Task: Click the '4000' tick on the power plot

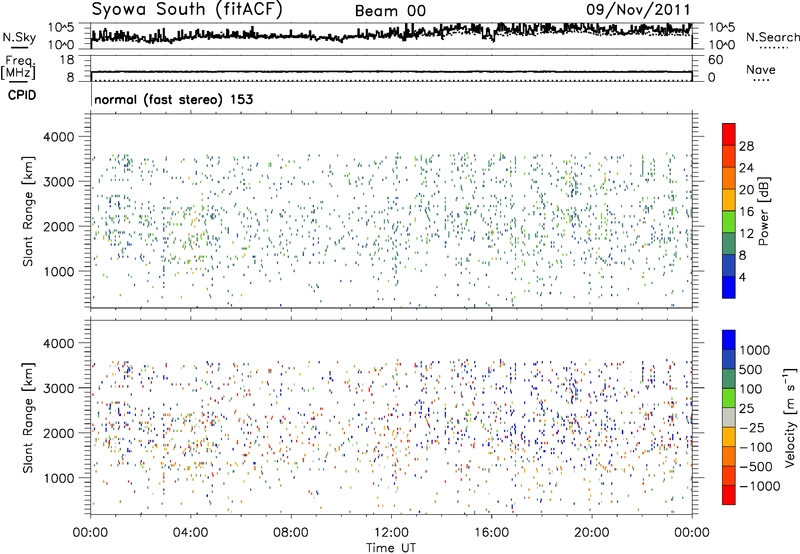Action: [x=59, y=137]
